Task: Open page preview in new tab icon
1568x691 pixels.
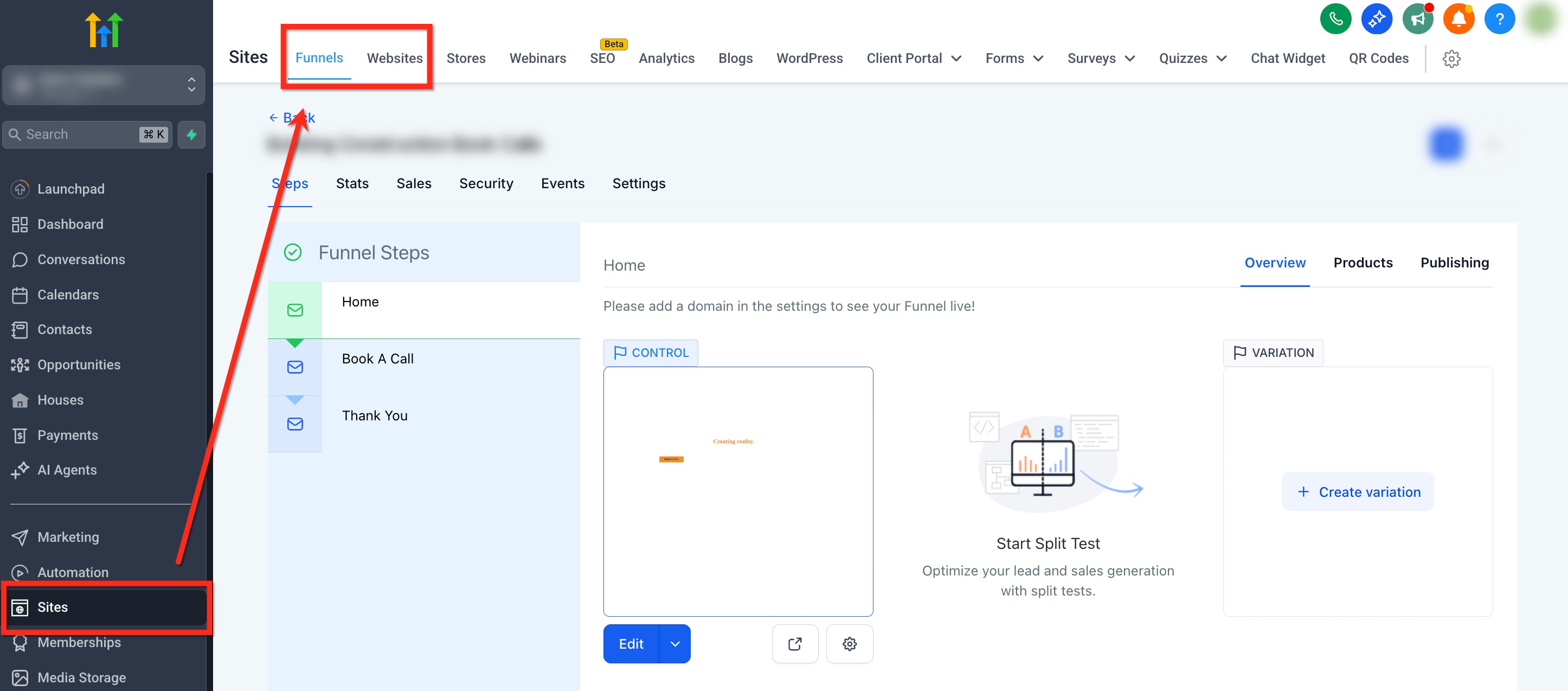Action: coord(794,643)
